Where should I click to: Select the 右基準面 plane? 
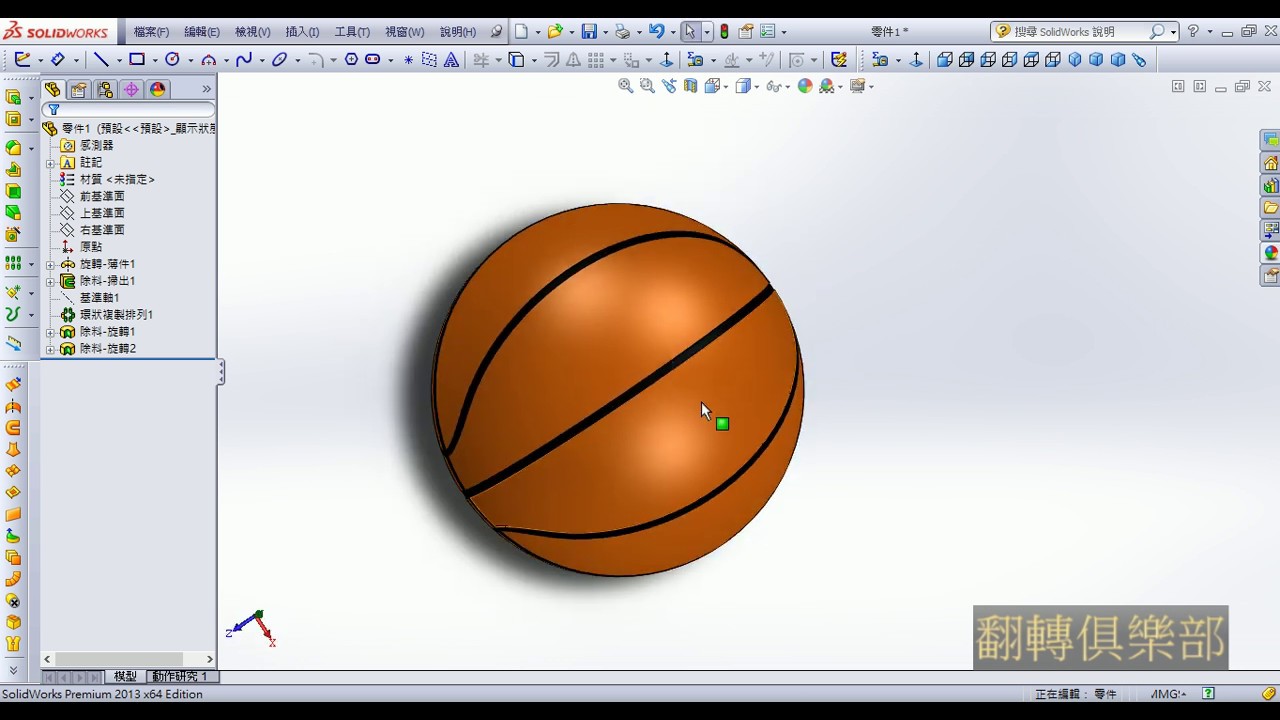(x=102, y=230)
